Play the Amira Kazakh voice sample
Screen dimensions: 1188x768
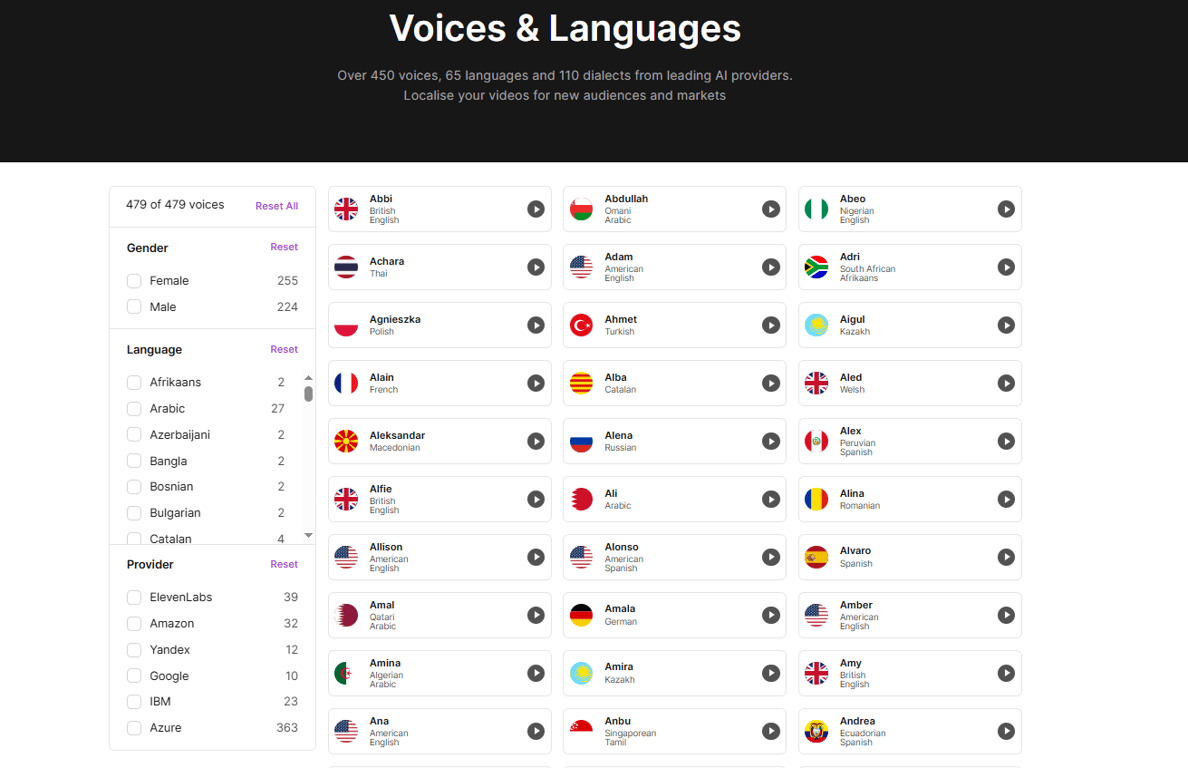click(771, 673)
